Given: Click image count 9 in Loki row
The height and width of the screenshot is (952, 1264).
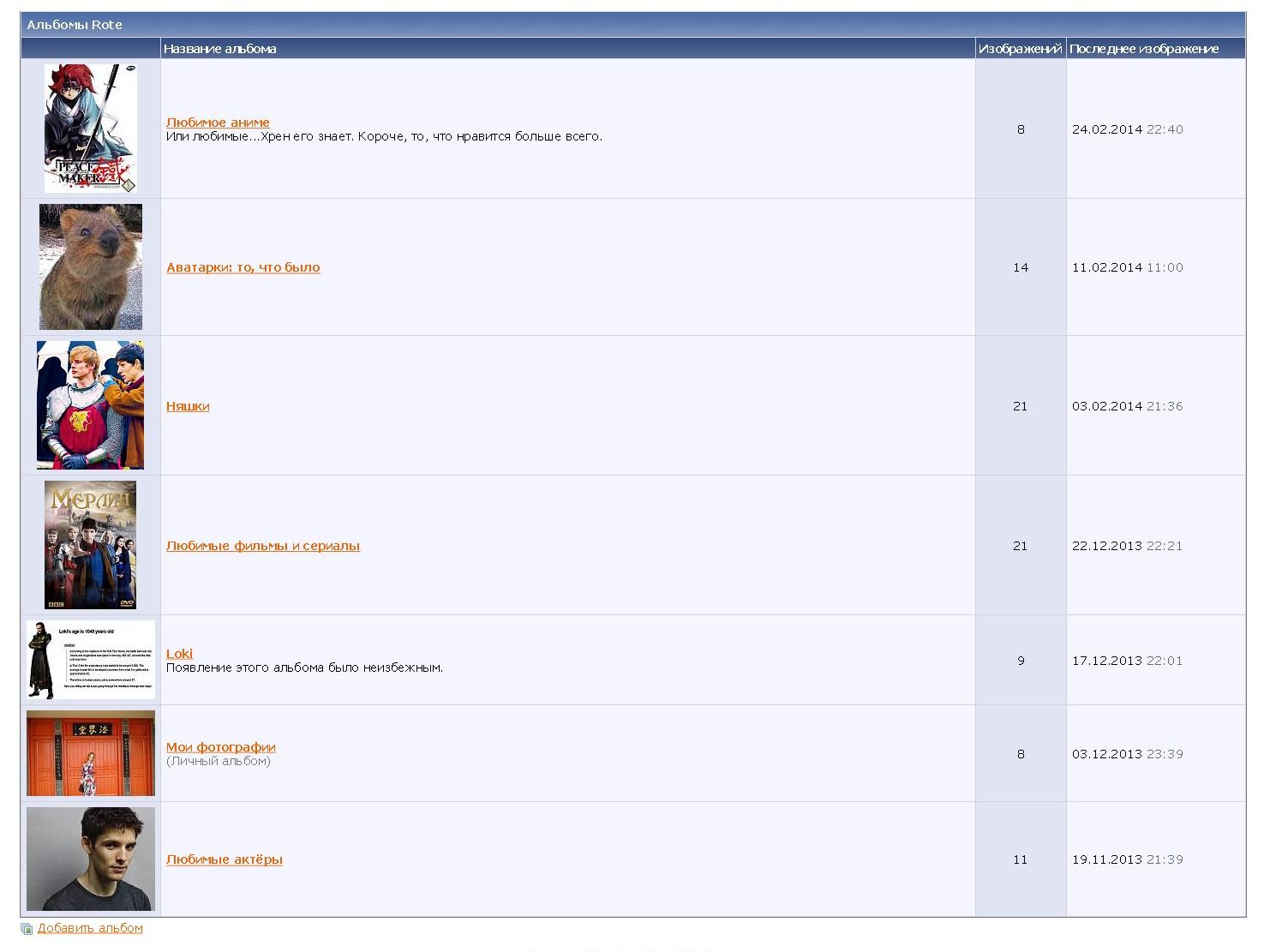Looking at the screenshot, I should click(x=1021, y=661).
